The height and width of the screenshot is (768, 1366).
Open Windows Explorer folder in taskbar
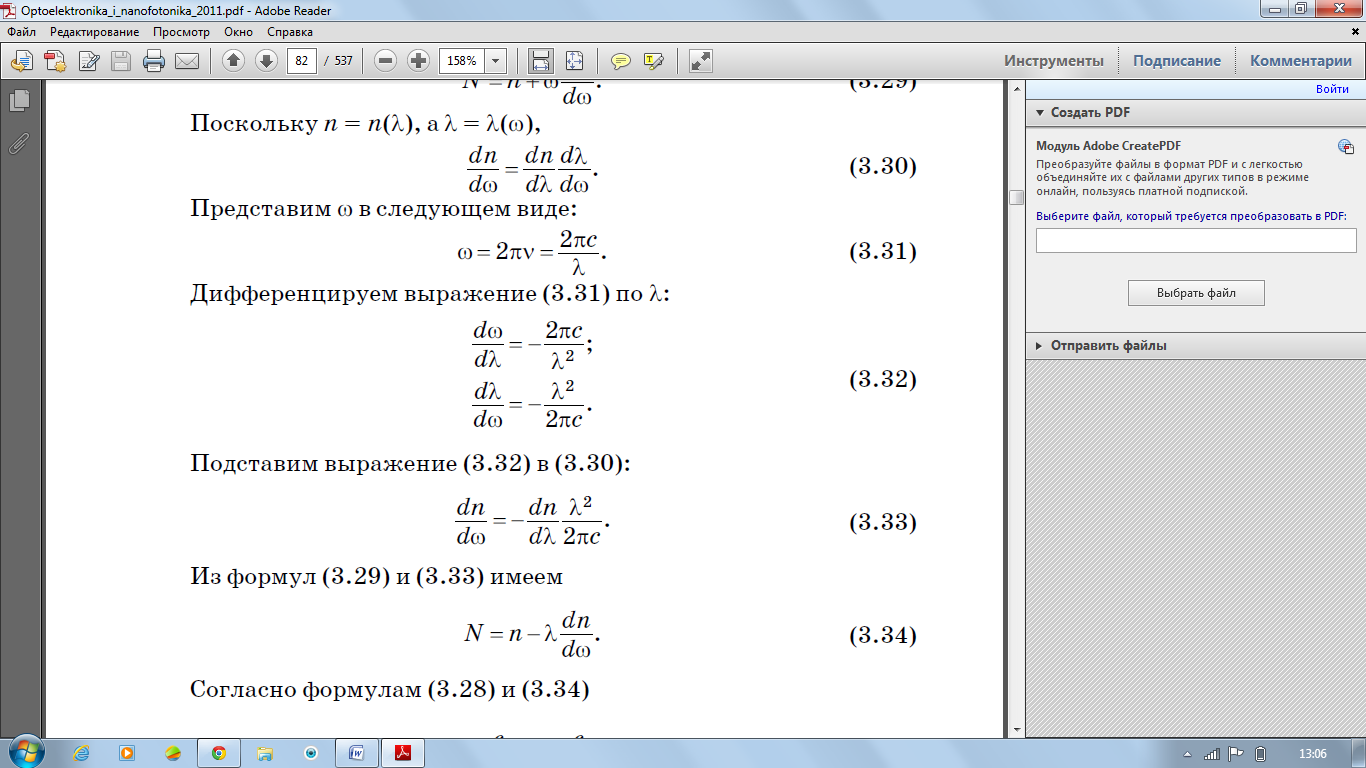265,753
